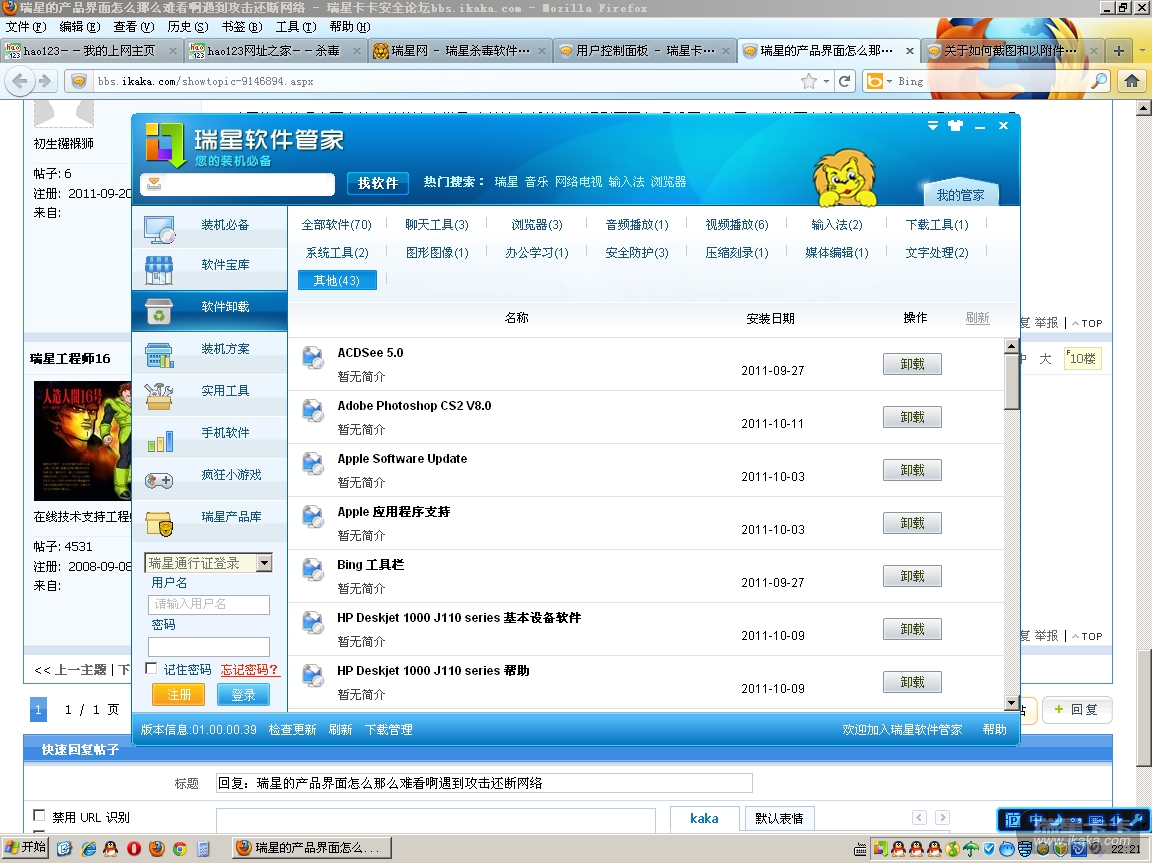This screenshot has width=1152, height=863.
Task: Select the 默认表情 emoticon tab
Action: (x=780, y=818)
